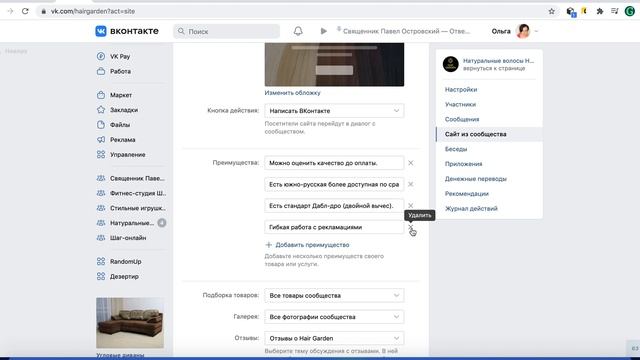Open community Стильные игрушк... in sidebar
The image size is (640, 360).
tap(138, 208)
